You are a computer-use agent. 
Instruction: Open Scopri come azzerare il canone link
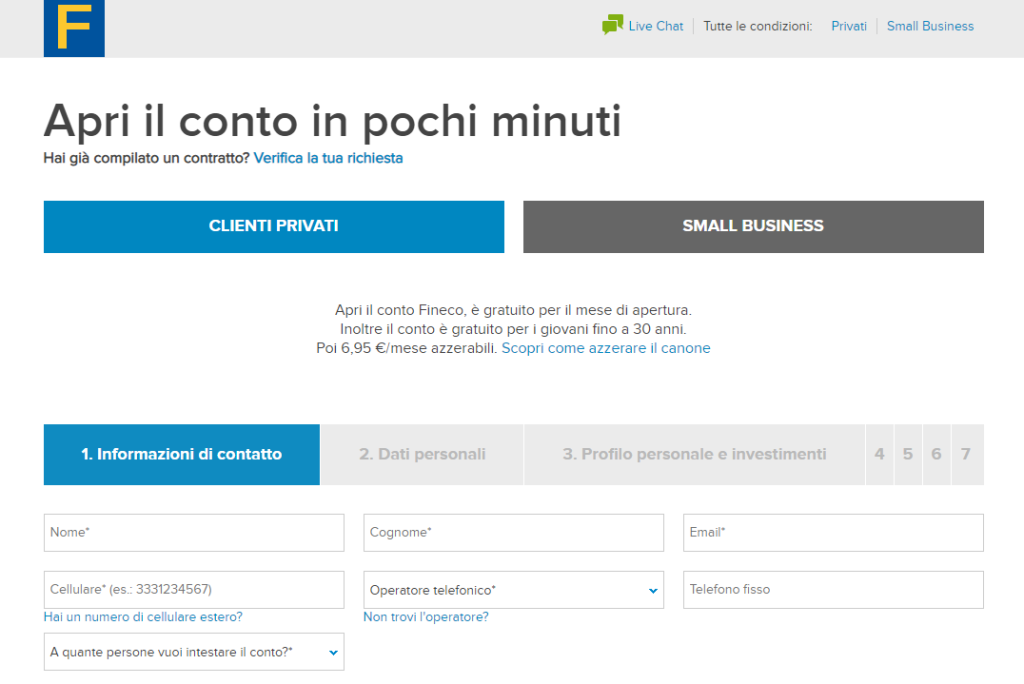pos(605,348)
